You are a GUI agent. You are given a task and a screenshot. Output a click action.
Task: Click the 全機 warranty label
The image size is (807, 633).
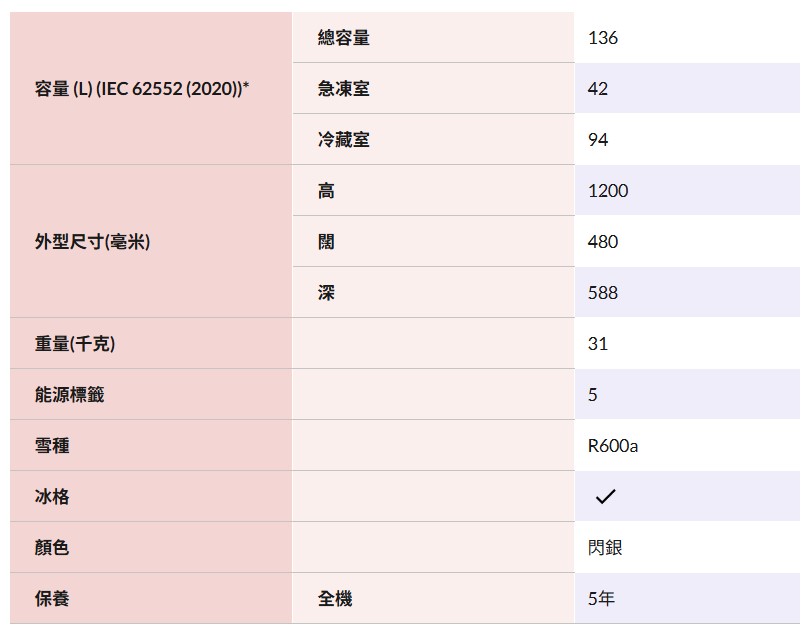[x=335, y=598]
